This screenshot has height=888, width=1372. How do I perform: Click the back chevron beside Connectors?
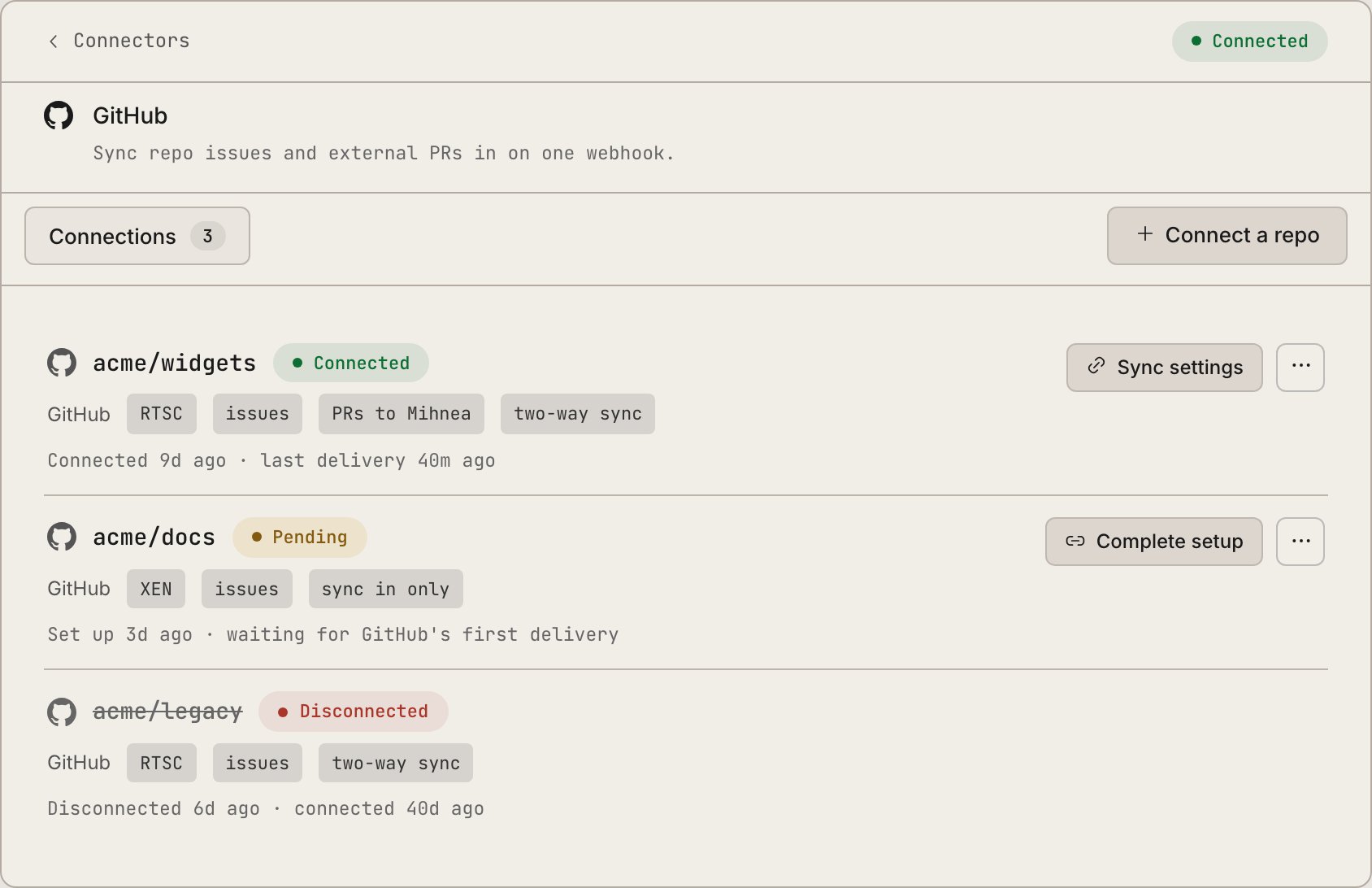54,41
